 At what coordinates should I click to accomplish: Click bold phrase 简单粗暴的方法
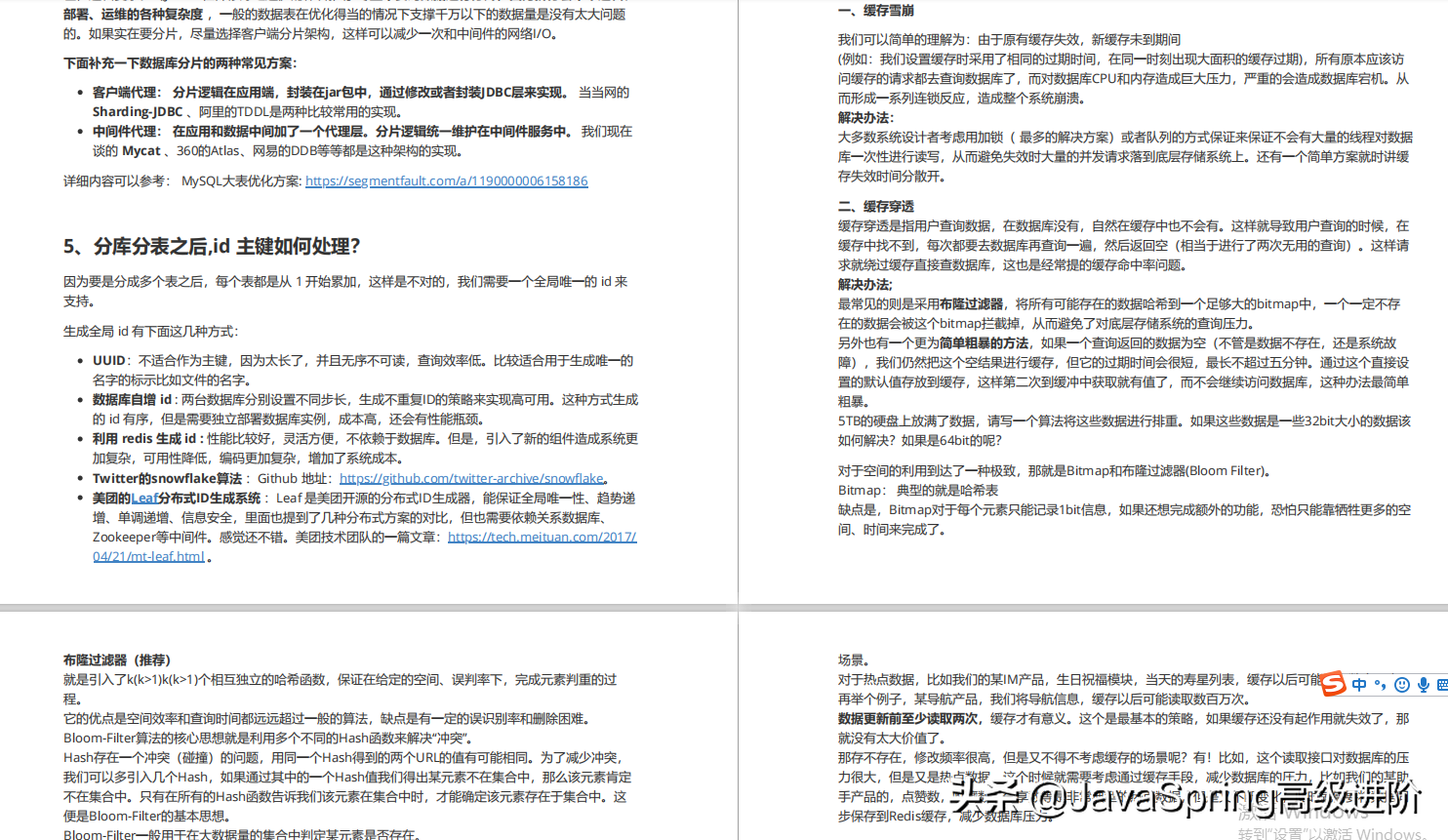point(984,342)
